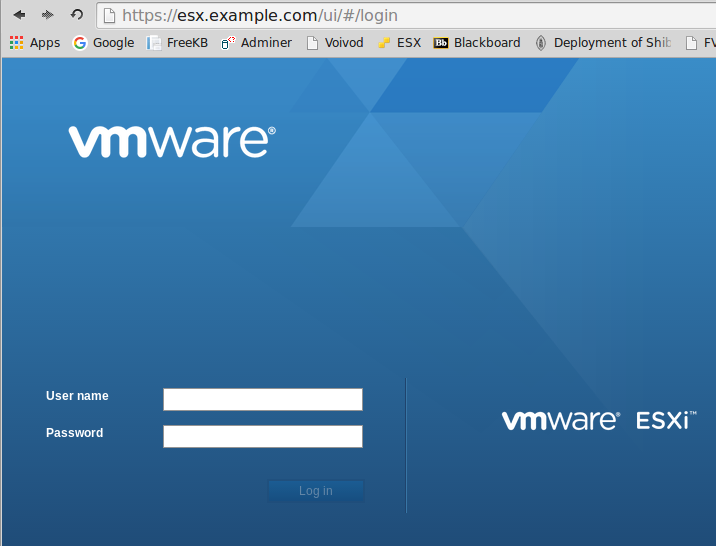
Task: Click the VMware ESXi logo
Action: click(599, 420)
